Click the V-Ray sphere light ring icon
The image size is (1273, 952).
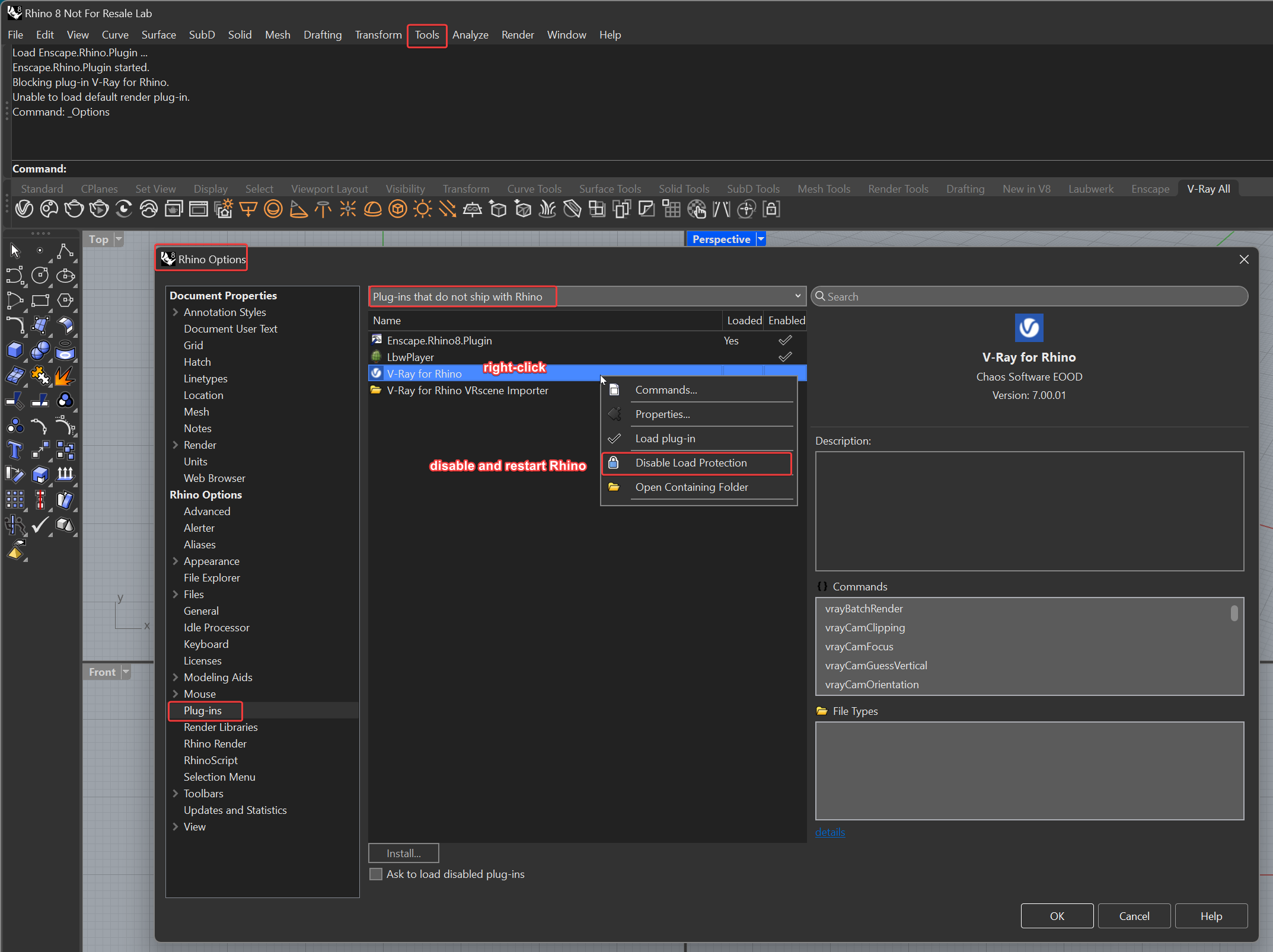point(273,209)
